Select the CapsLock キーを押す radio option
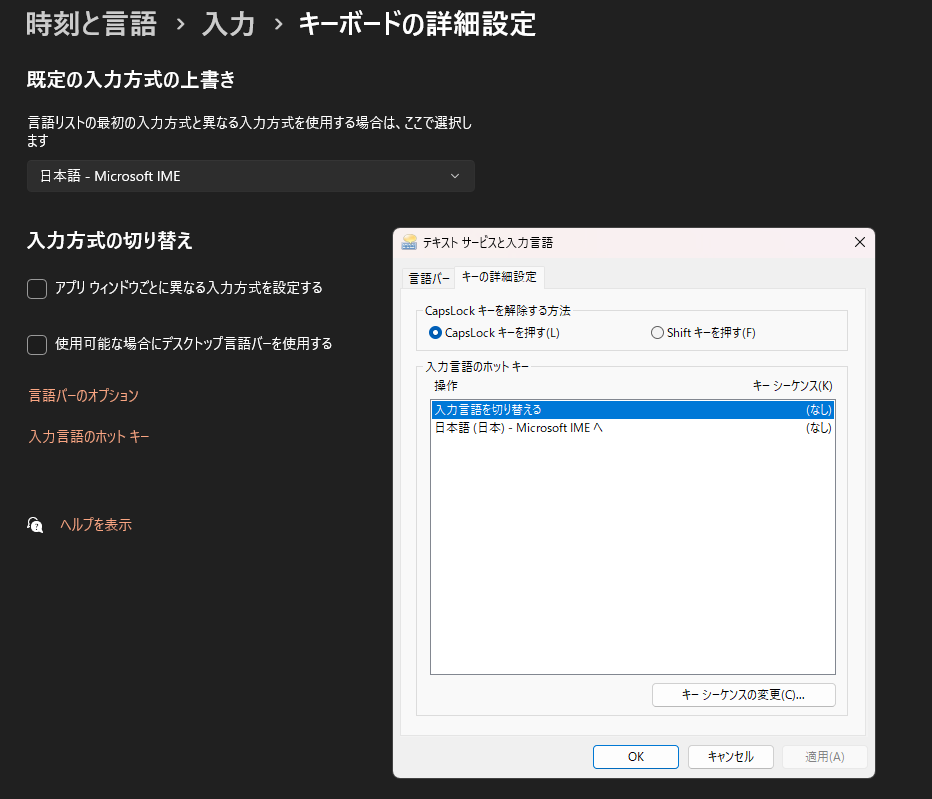The width and height of the screenshot is (932, 799). point(435,332)
